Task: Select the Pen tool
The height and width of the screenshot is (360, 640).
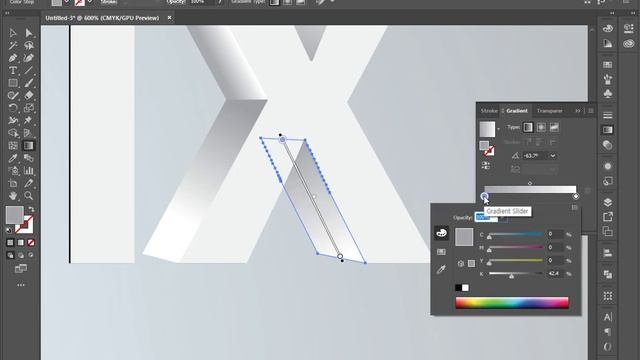Action: pos(13,58)
